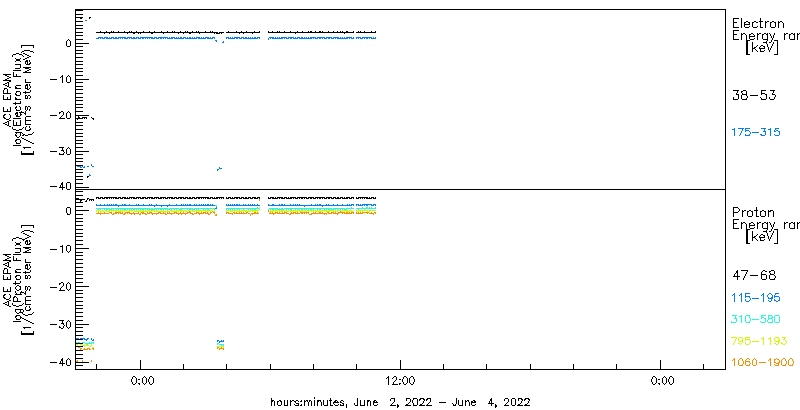Image resolution: width=800 pixels, height=410 pixels.
Task: Click the 175-315 electron energy legend label
Action: point(756,133)
